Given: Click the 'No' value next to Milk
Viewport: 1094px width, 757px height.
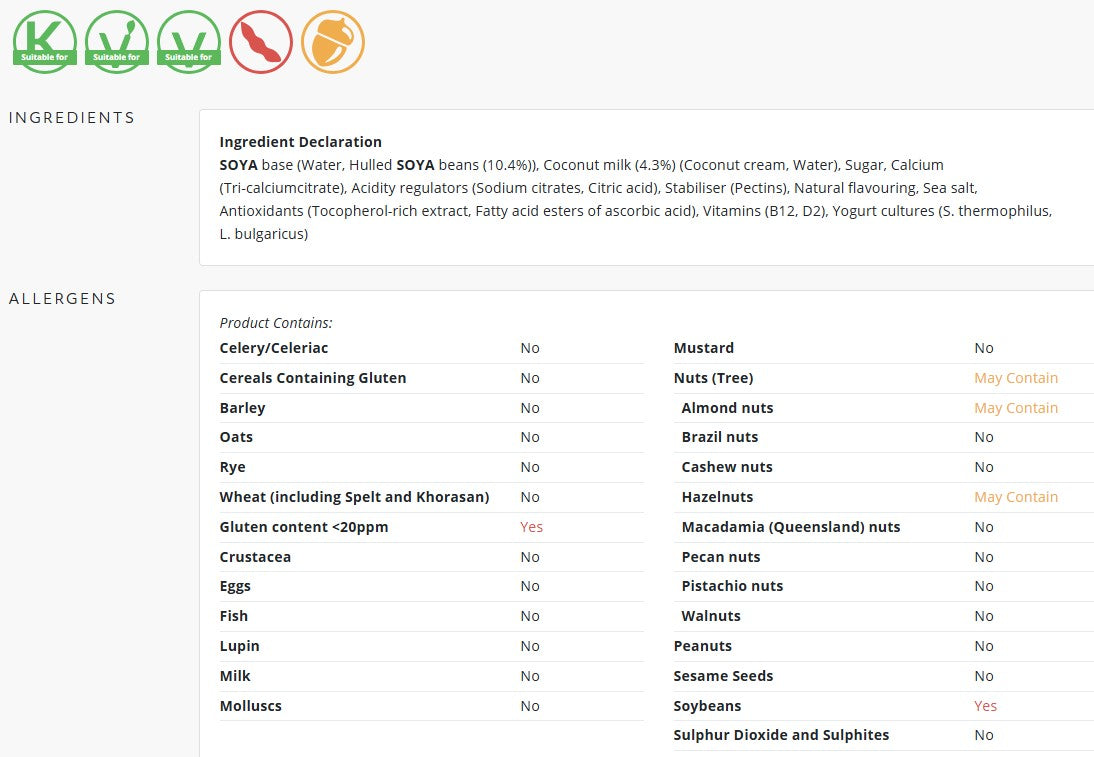Looking at the screenshot, I should [x=530, y=675].
